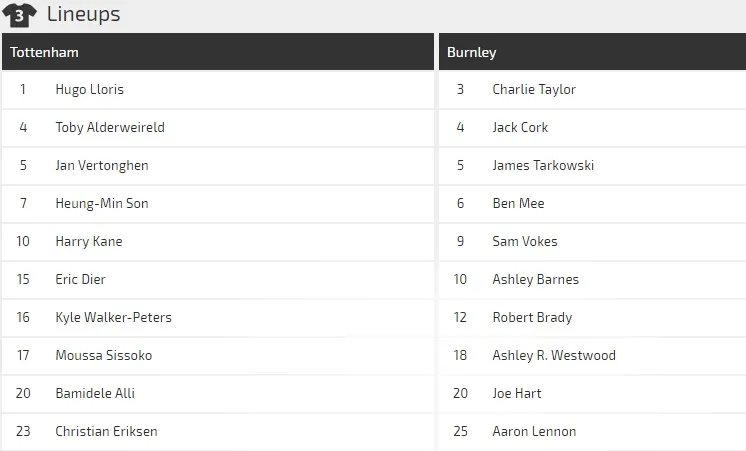The image size is (746, 451).
Task: Select James Tarkowski player entry
Action: 543,166
